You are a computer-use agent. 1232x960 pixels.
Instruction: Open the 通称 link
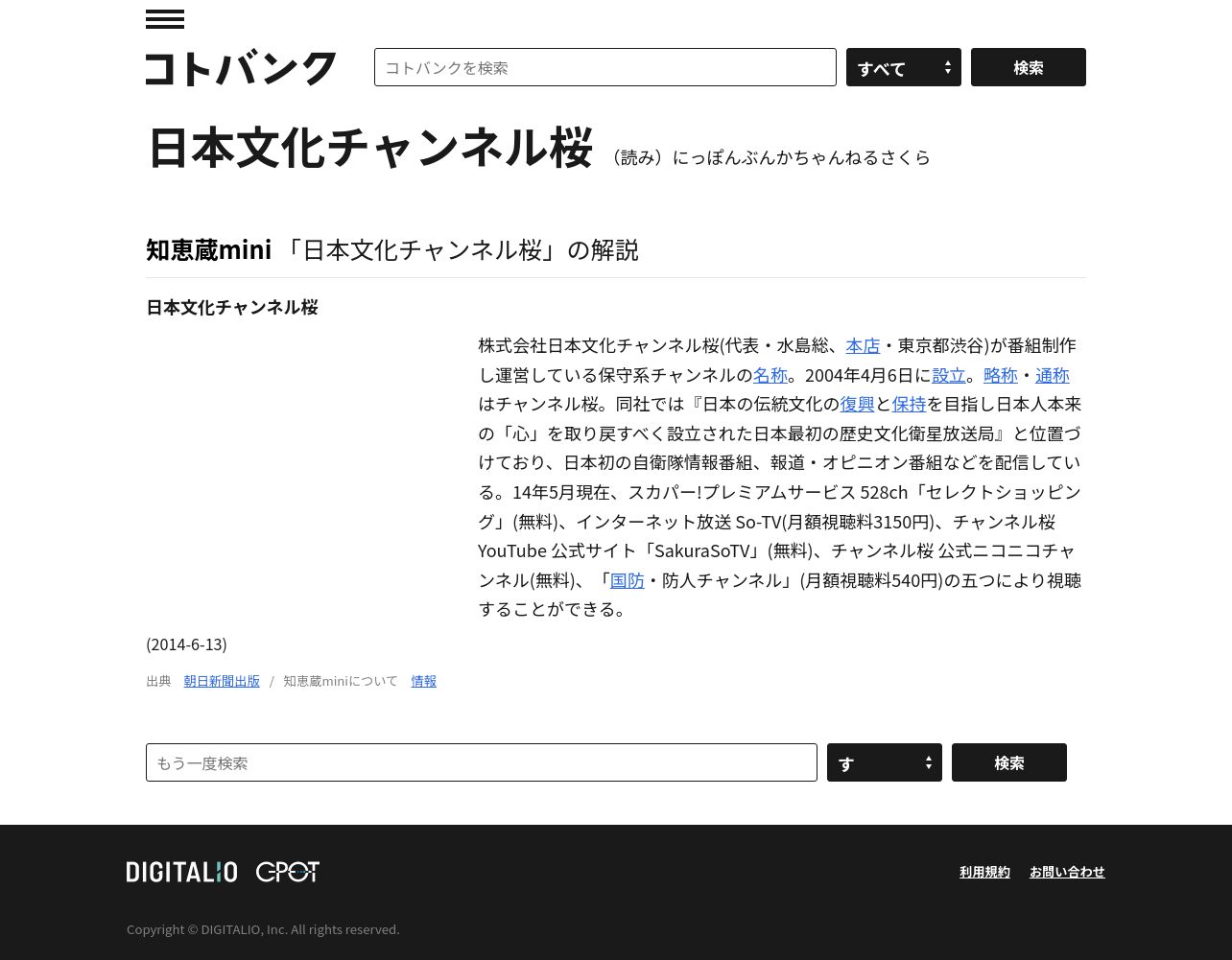(1052, 375)
